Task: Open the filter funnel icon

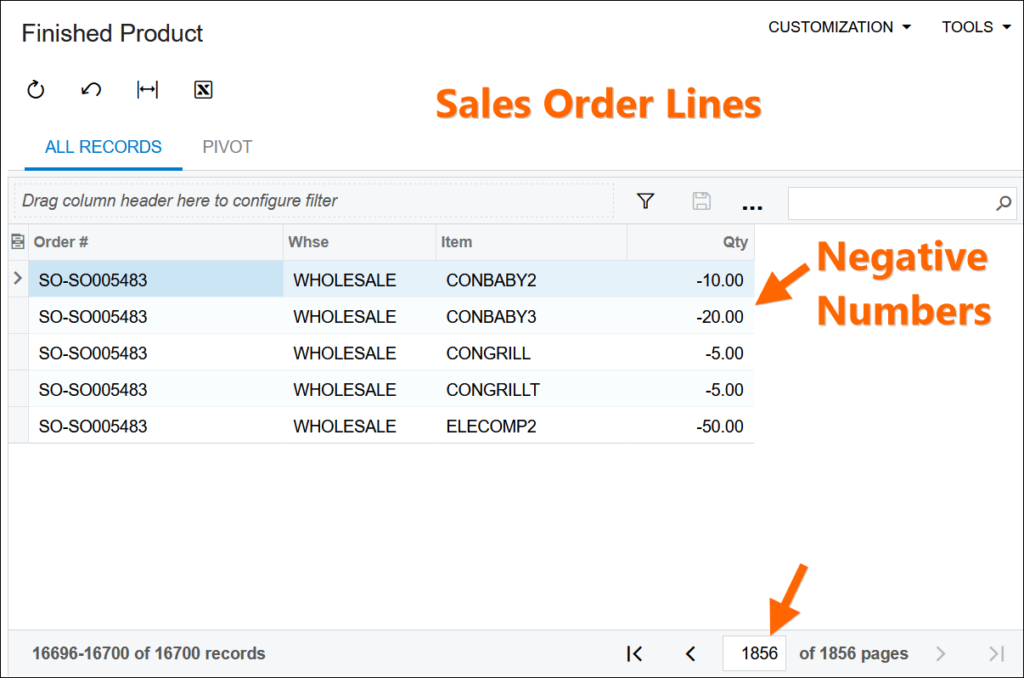Action: pos(646,201)
